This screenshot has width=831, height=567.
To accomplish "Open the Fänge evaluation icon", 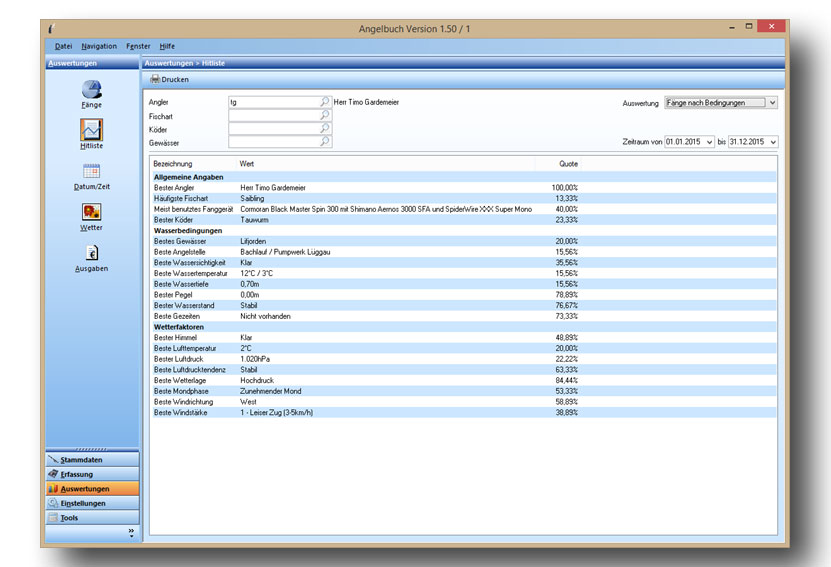I will click(91, 91).
